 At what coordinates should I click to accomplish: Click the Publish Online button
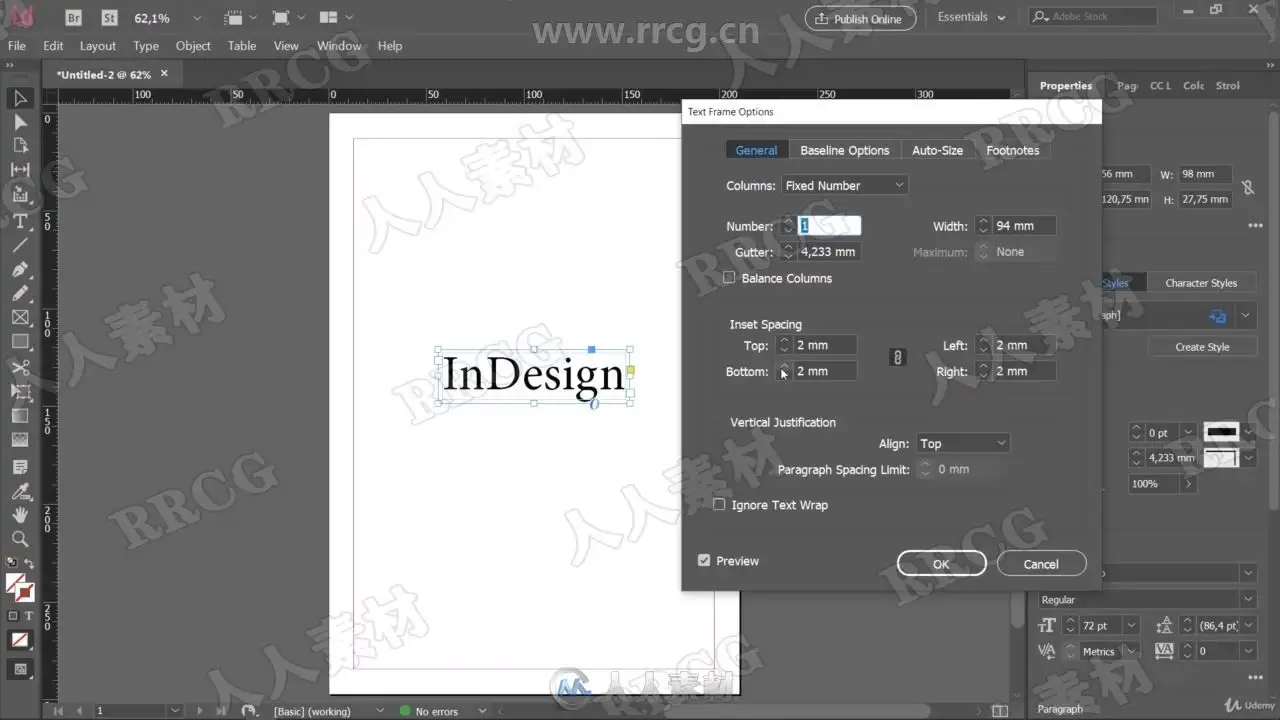(860, 19)
